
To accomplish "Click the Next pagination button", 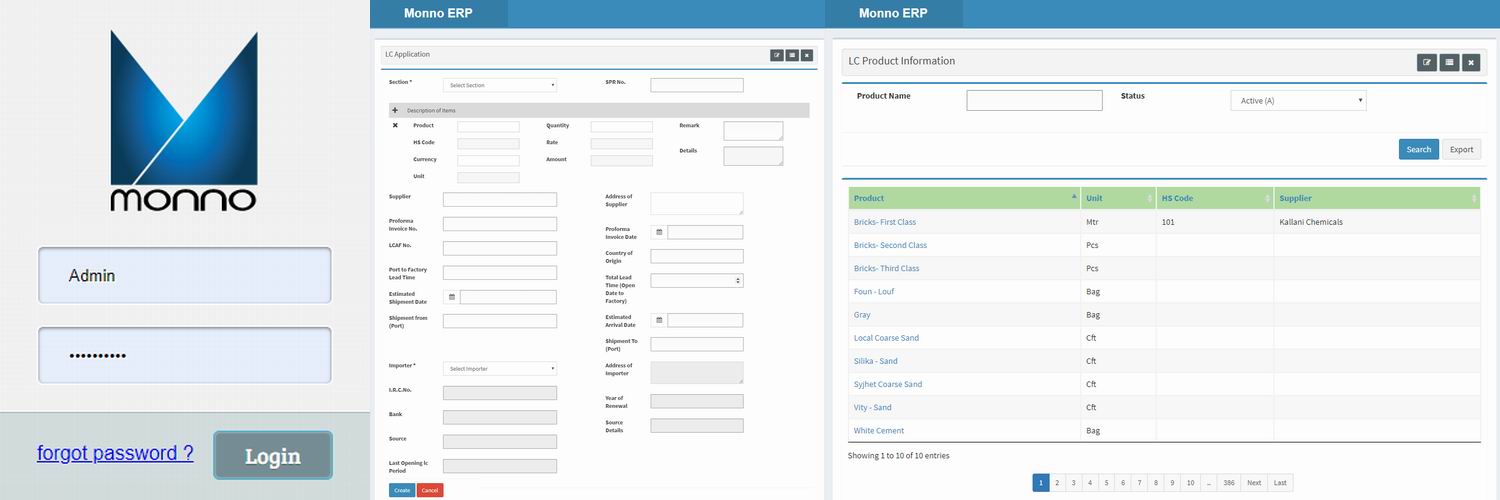I will [x=1254, y=483].
